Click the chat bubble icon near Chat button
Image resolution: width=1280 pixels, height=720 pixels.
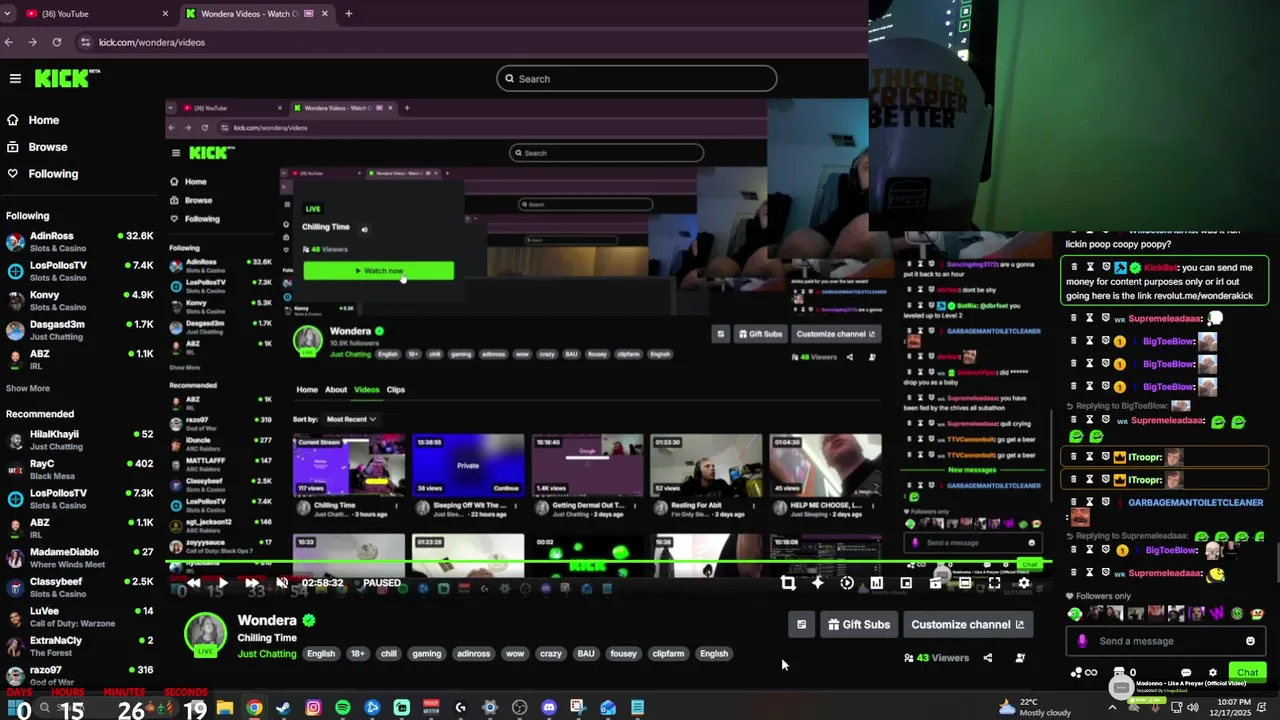[x=1186, y=673]
